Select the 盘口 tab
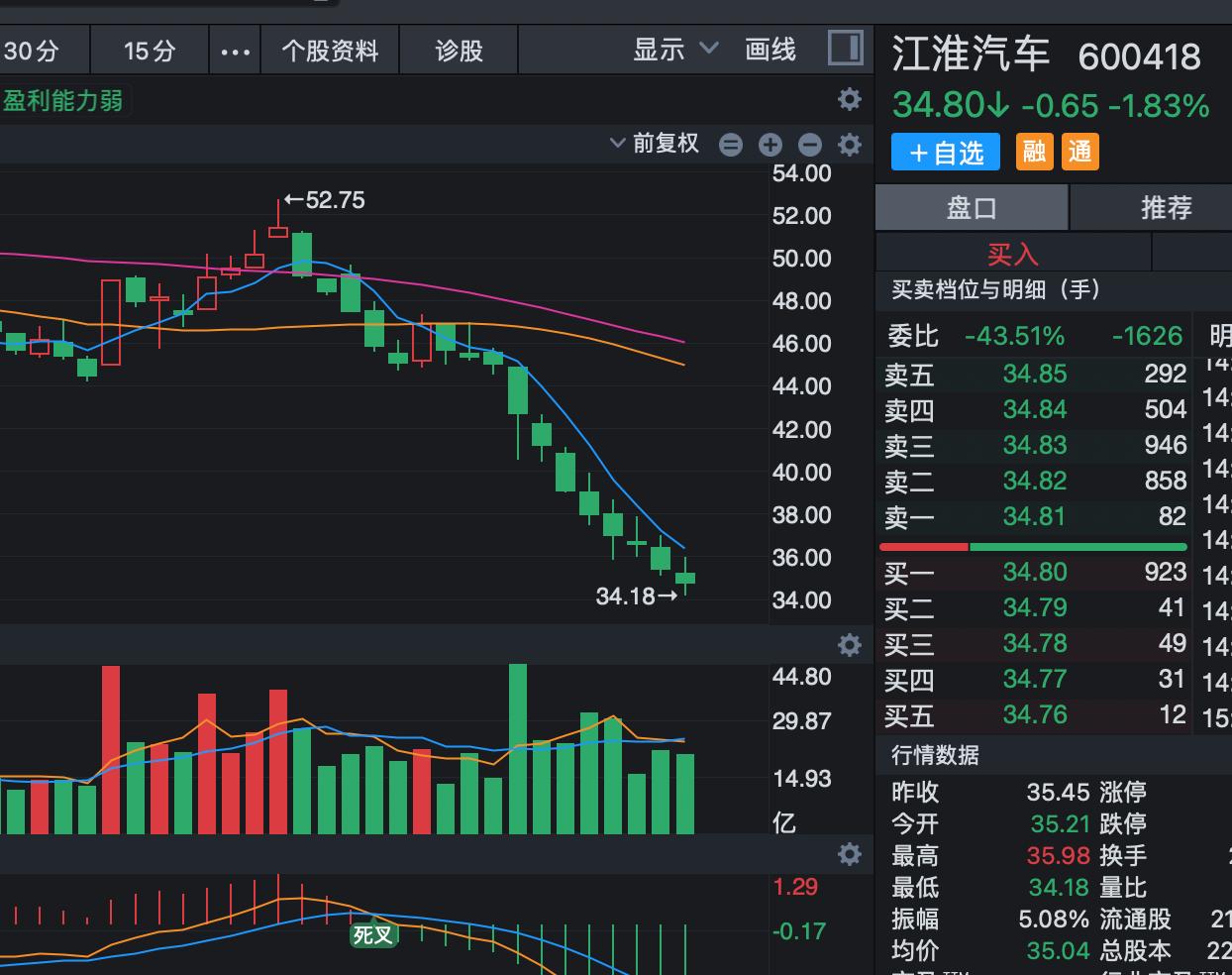The width and height of the screenshot is (1232, 975). (x=972, y=208)
